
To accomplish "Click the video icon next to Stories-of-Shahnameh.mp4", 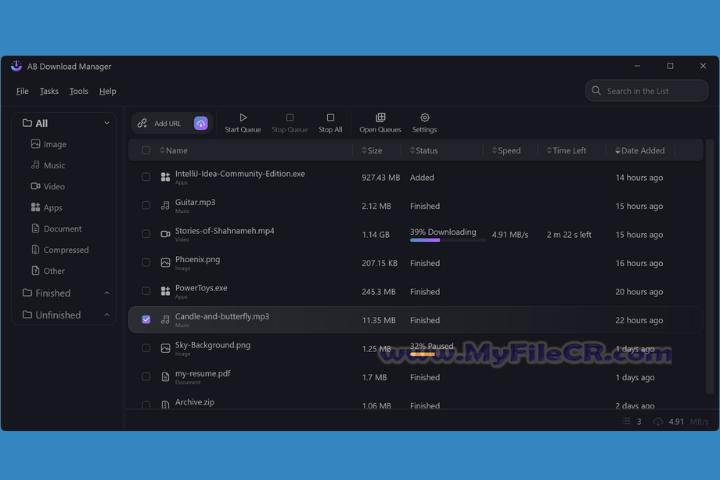I will pos(165,234).
